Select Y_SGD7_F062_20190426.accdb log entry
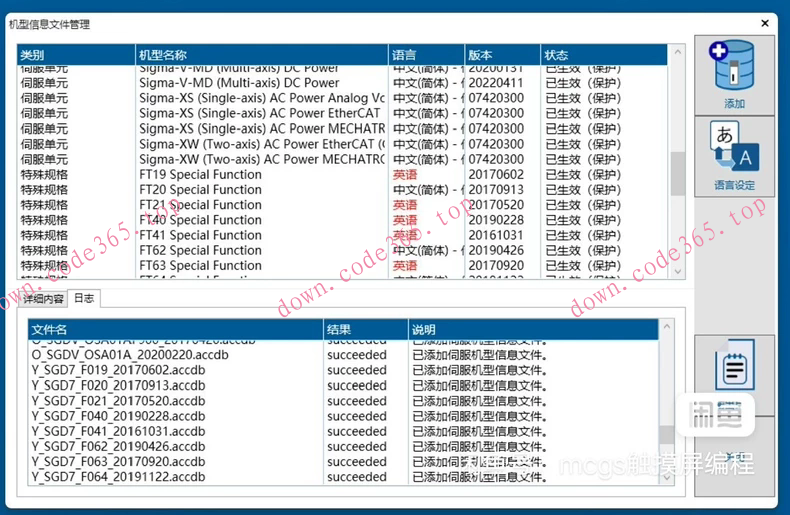 [x=343, y=446]
